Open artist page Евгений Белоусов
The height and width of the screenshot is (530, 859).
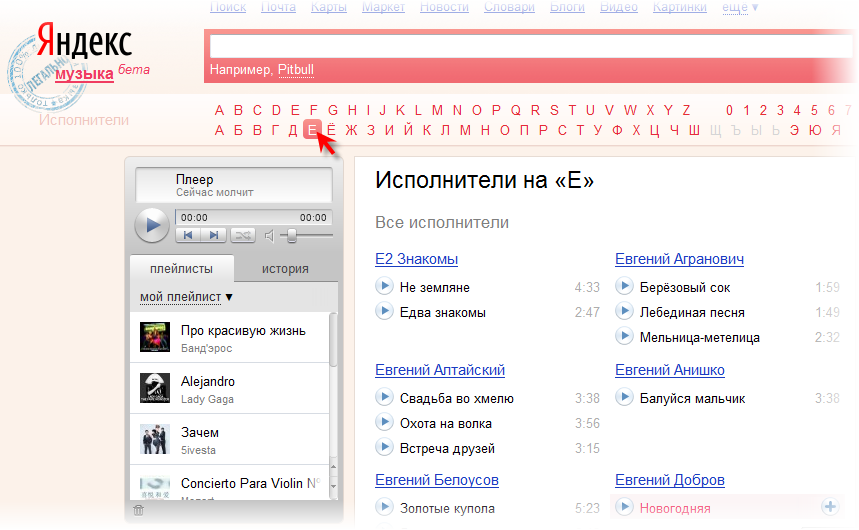tap(437, 480)
